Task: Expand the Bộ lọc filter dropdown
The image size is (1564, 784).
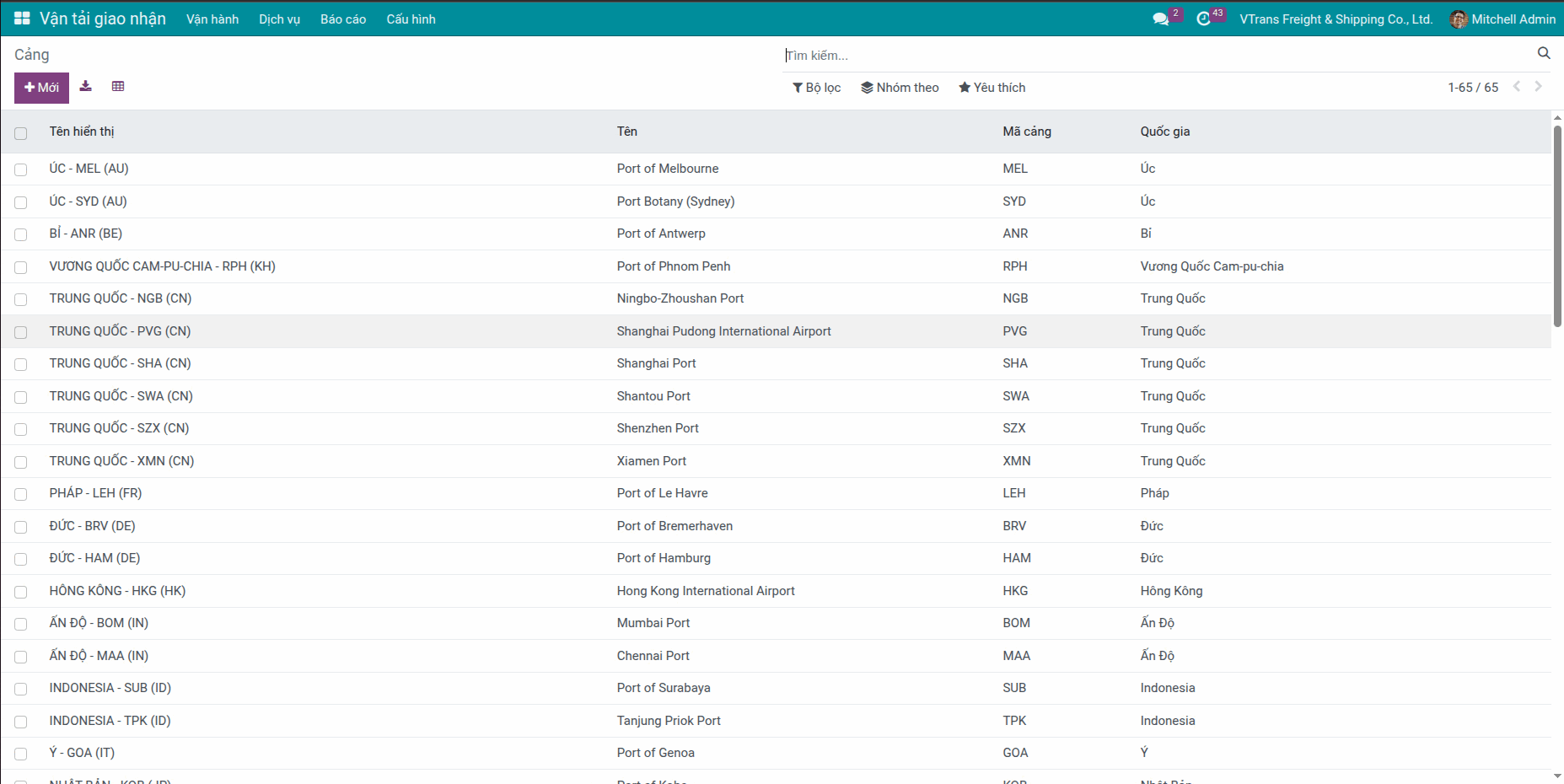Action: tap(816, 88)
